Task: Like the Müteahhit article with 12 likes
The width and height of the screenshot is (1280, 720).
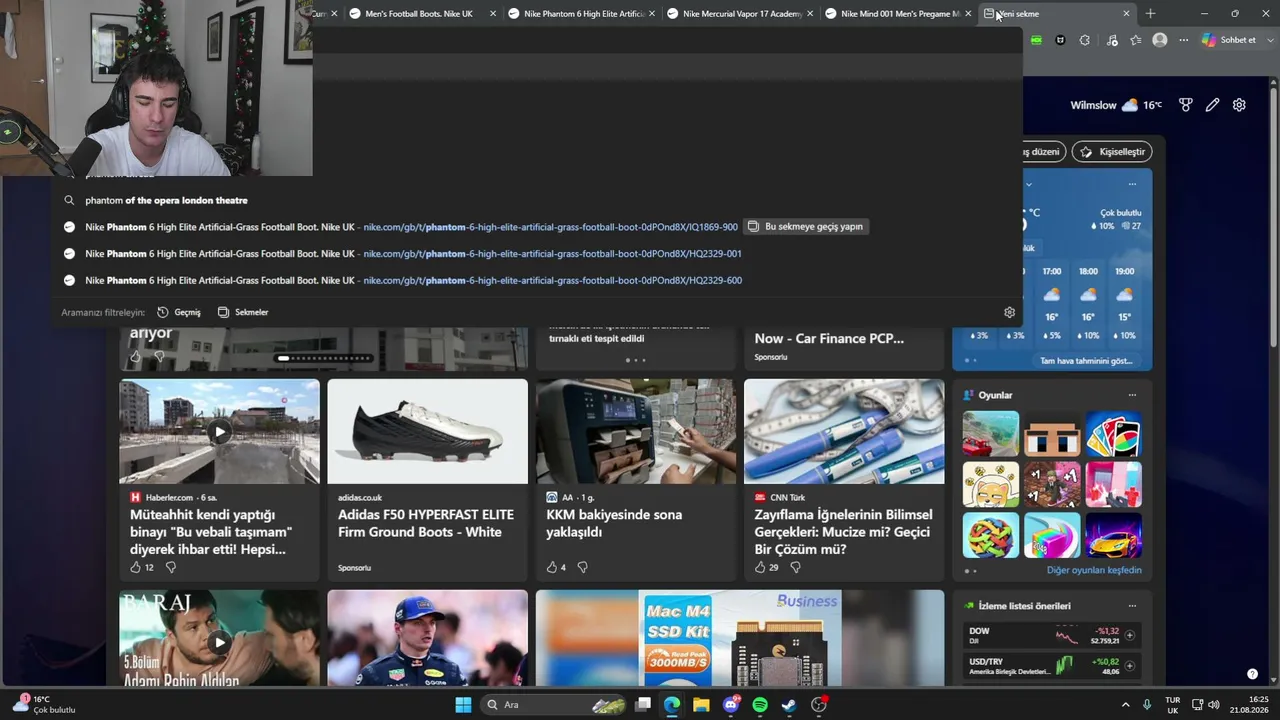Action: click(x=141, y=567)
